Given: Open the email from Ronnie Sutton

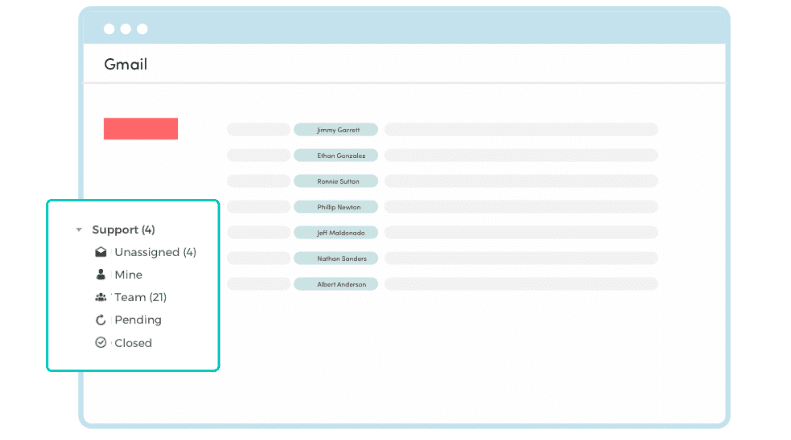Looking at the screenshot, I should click(x=336, y=181).
